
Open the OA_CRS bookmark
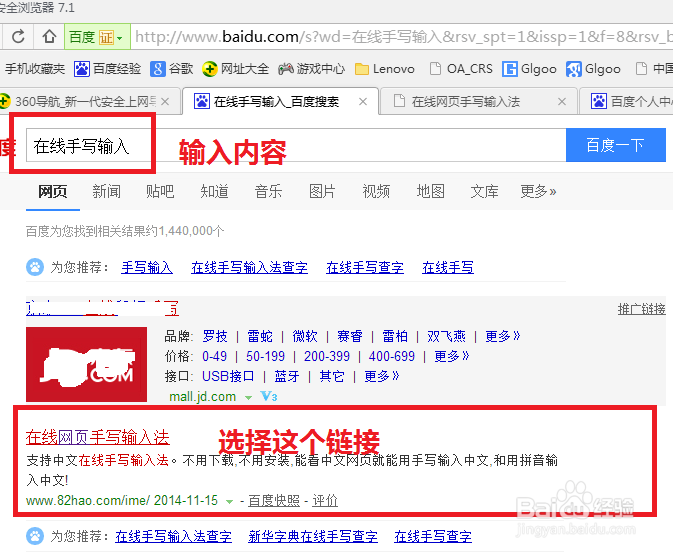(x=461, y=69)
